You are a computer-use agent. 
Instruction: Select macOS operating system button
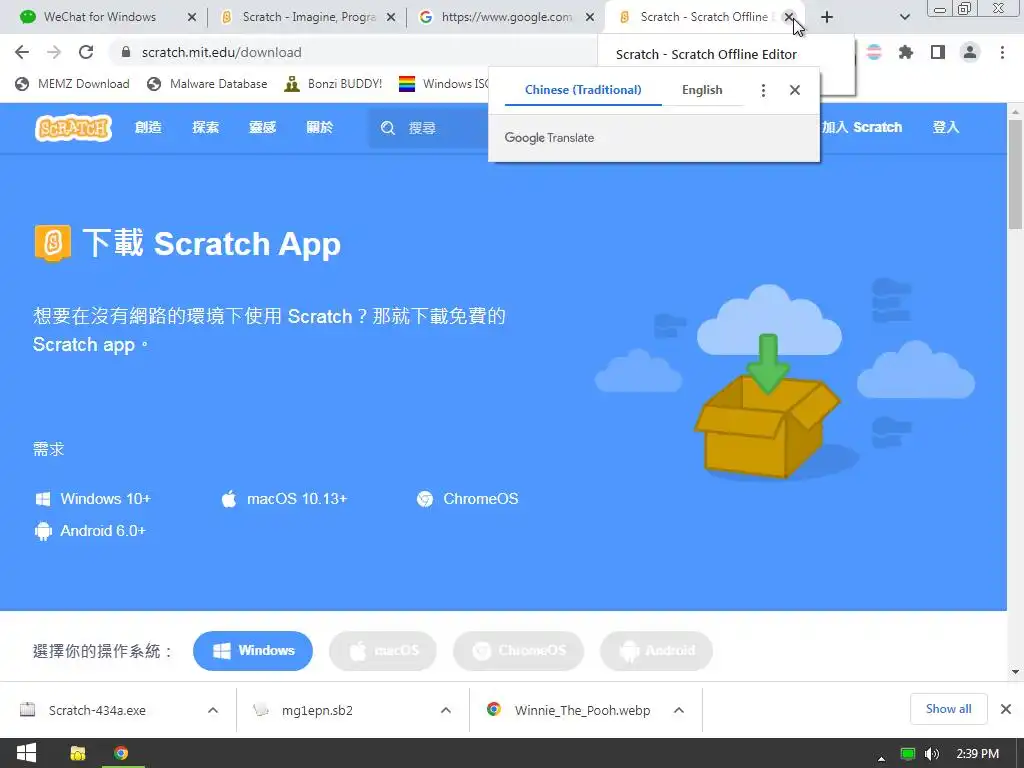click(383, 650)
